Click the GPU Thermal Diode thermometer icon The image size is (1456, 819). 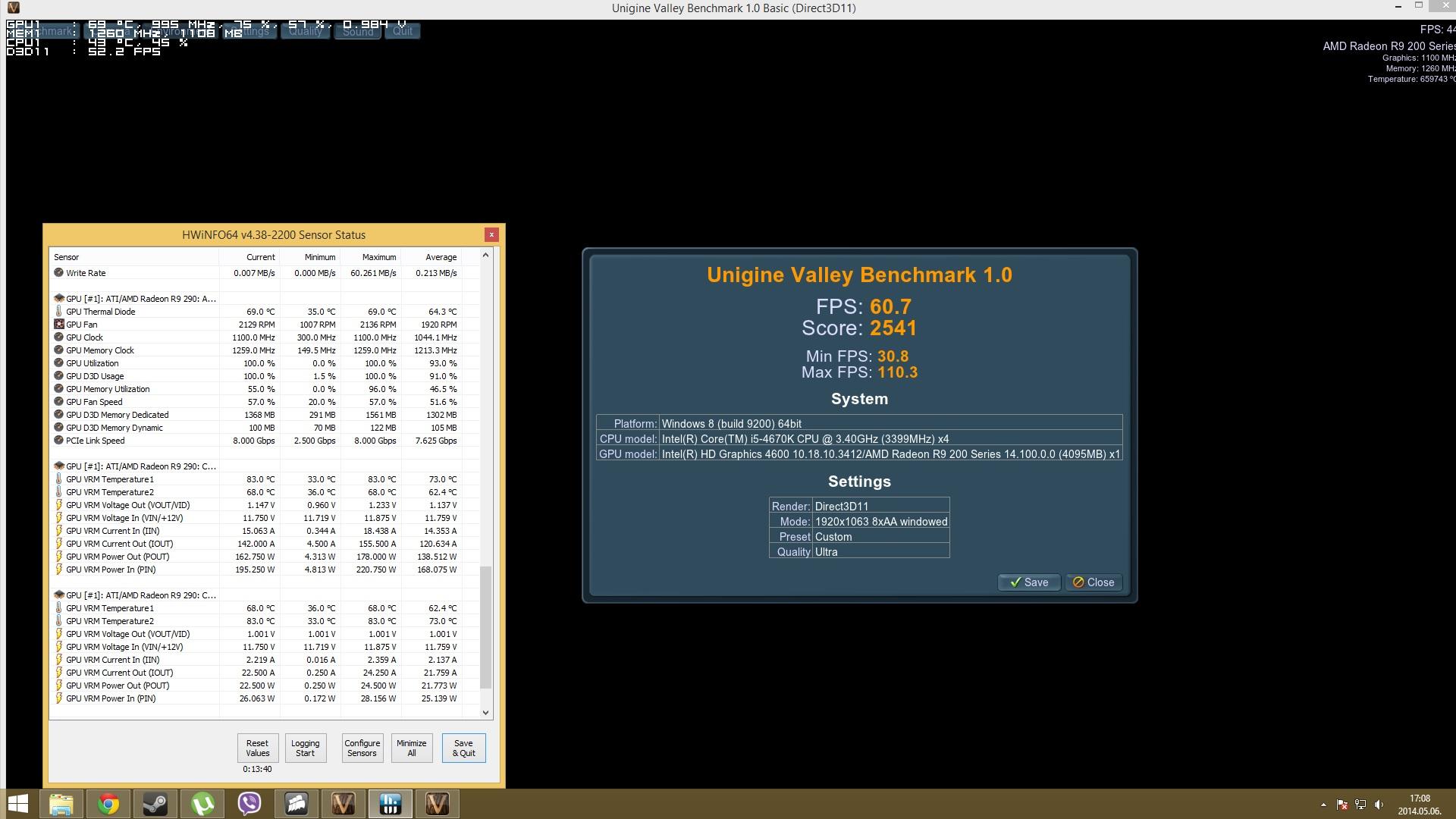click(x=58, y=312)
